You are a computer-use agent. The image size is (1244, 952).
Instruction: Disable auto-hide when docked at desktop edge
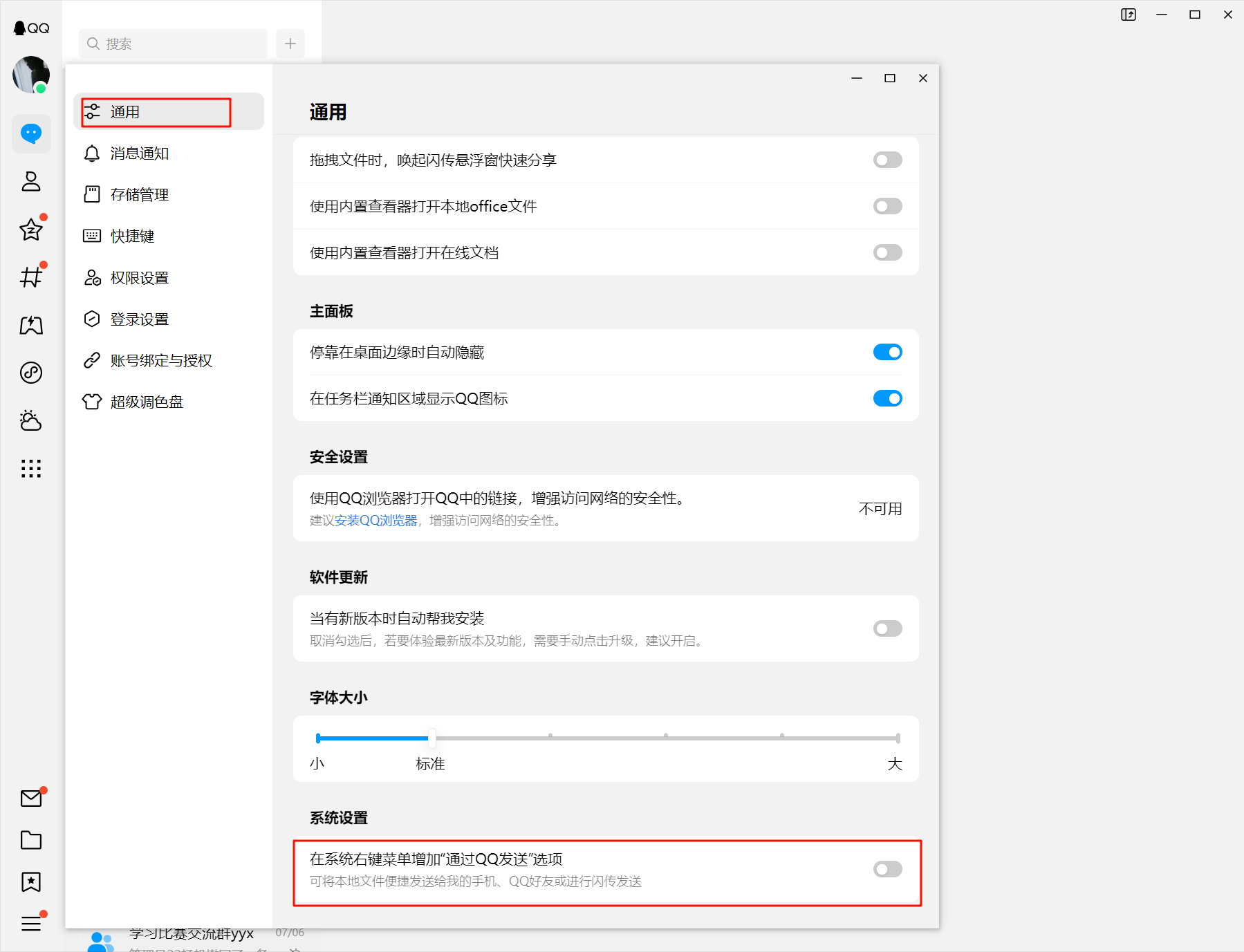(x=887, y=353)
